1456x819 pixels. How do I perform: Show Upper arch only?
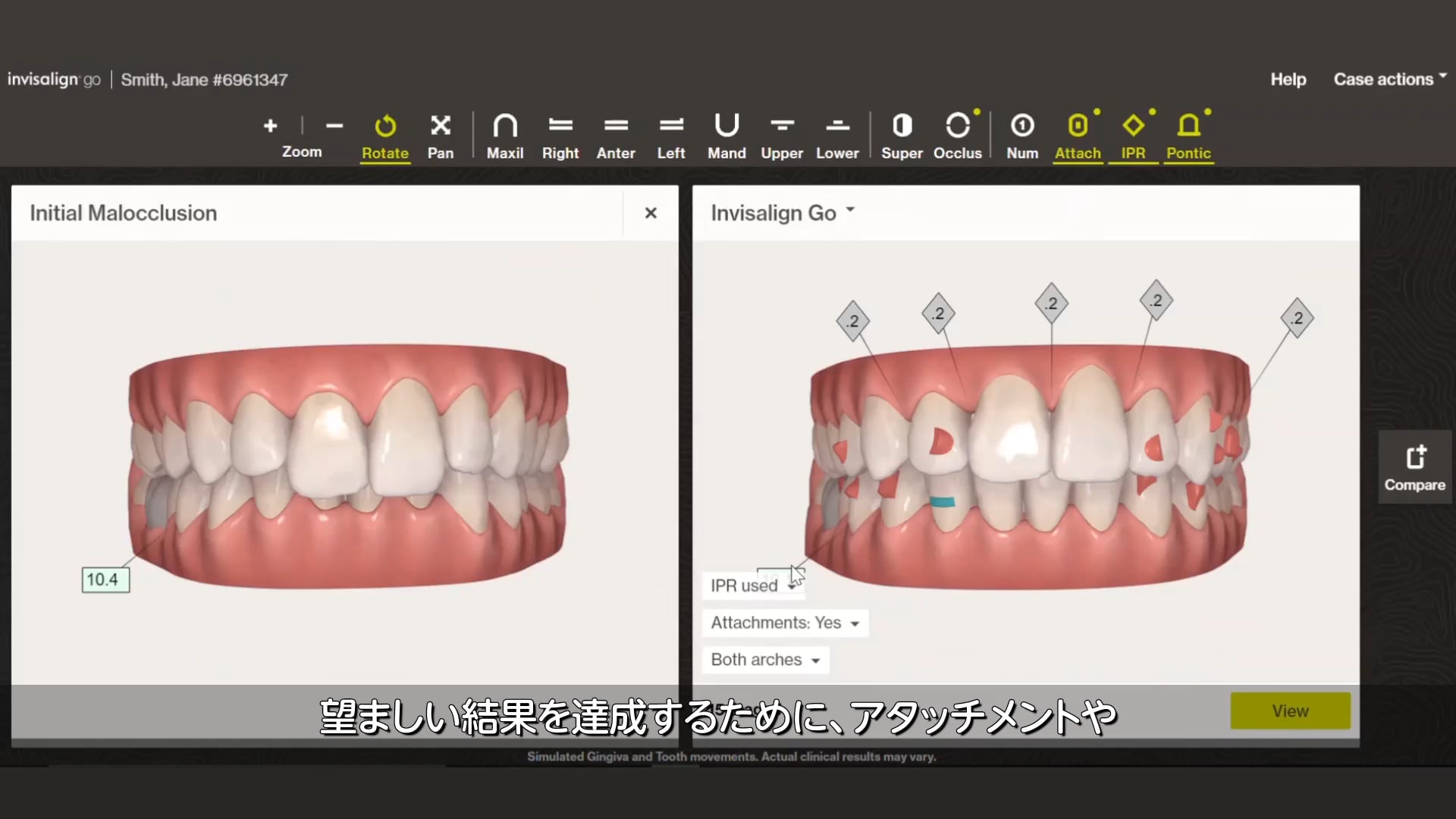point(782,136)
